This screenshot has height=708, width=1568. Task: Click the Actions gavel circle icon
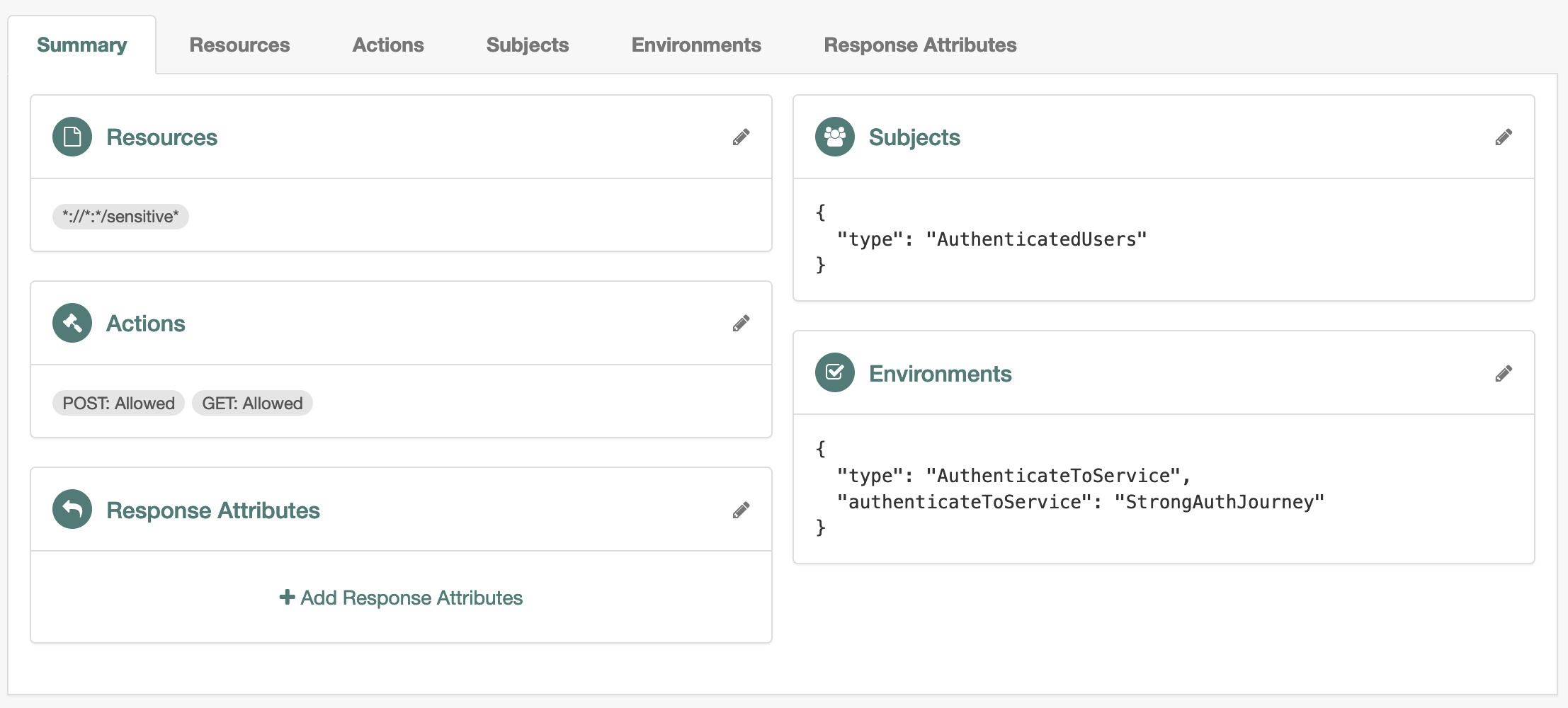pyautogui.click(x=72, y=323)
